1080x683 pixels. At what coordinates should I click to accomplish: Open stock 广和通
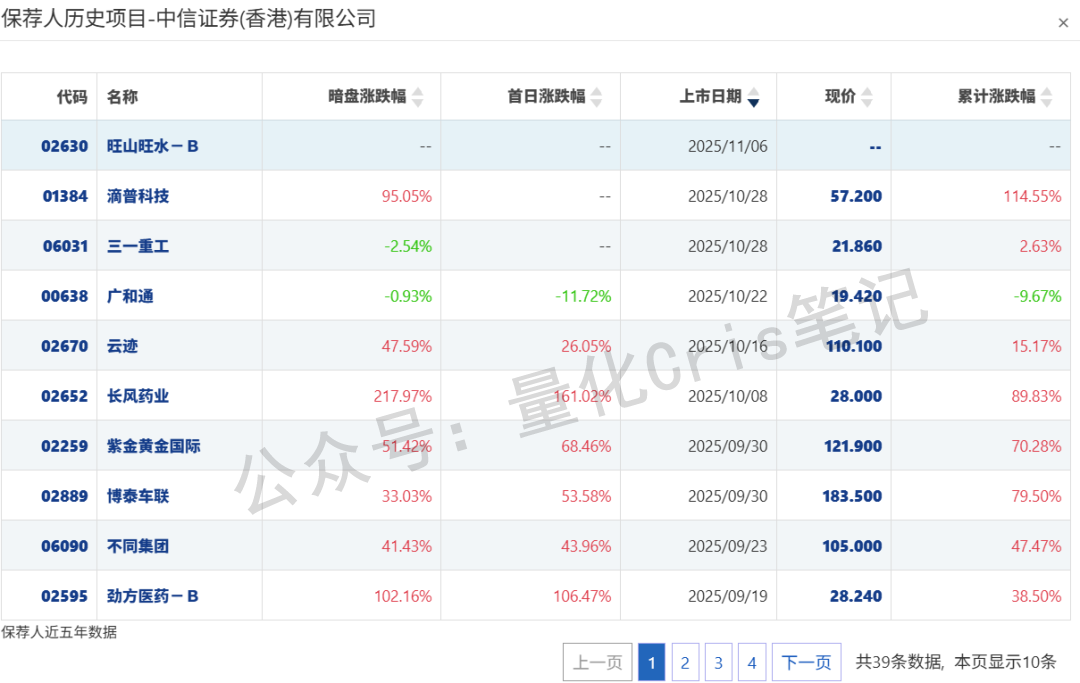point(130,296)
